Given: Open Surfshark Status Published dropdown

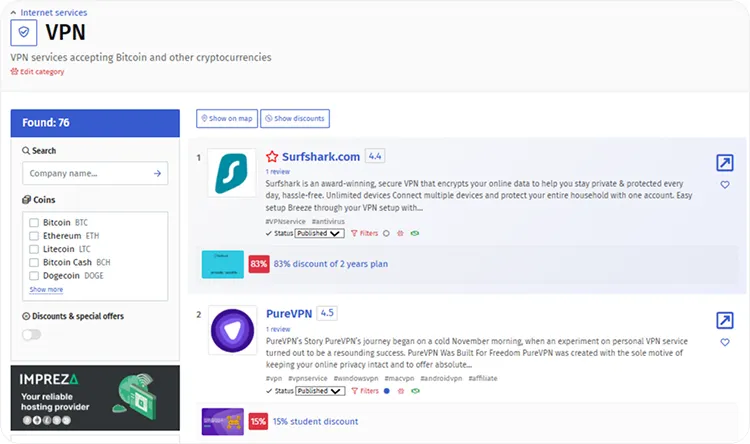Looking at the screenshot, I should (319, 233).
